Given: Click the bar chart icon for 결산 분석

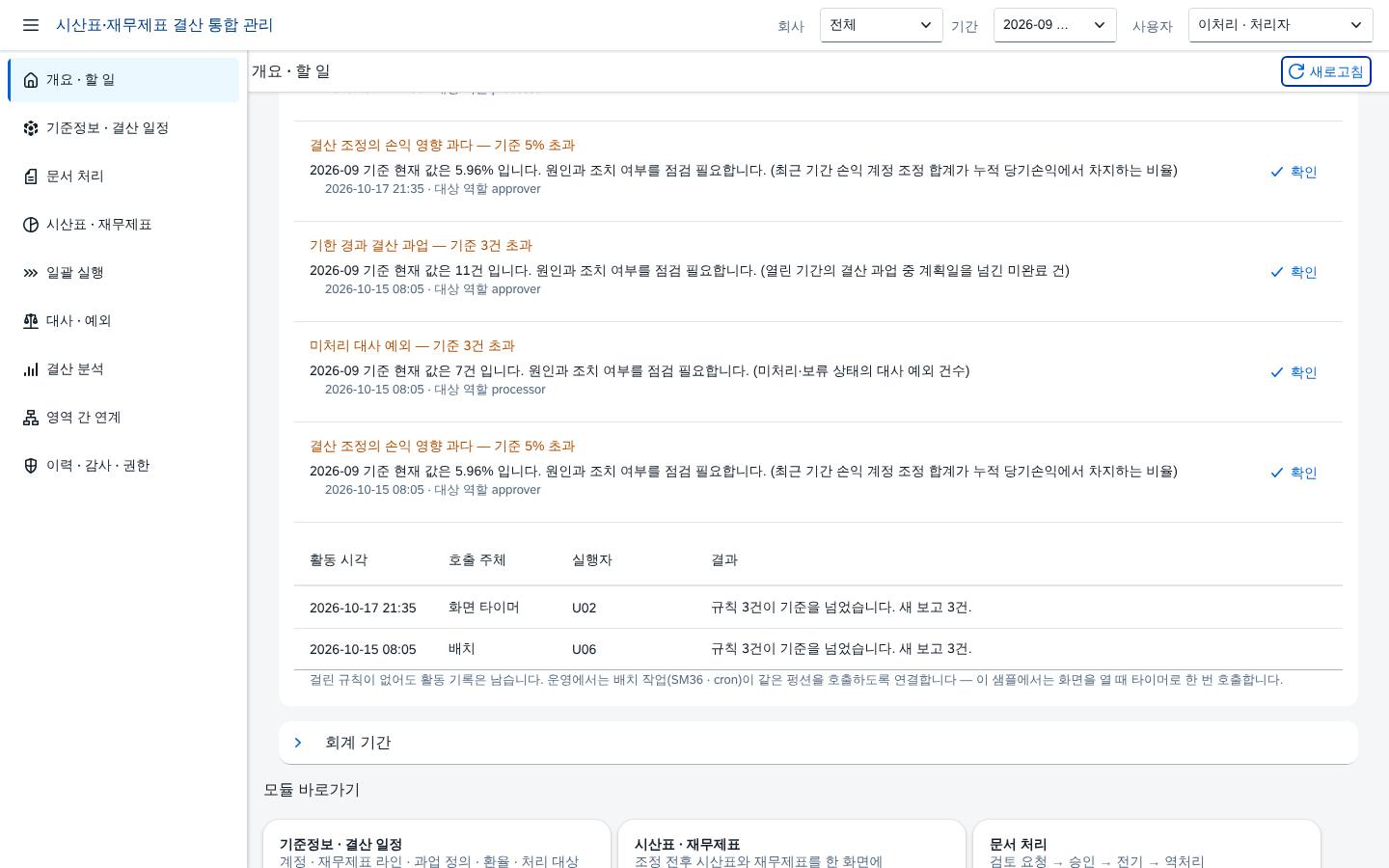Looking at the screenshot, I should coord(31,369).
